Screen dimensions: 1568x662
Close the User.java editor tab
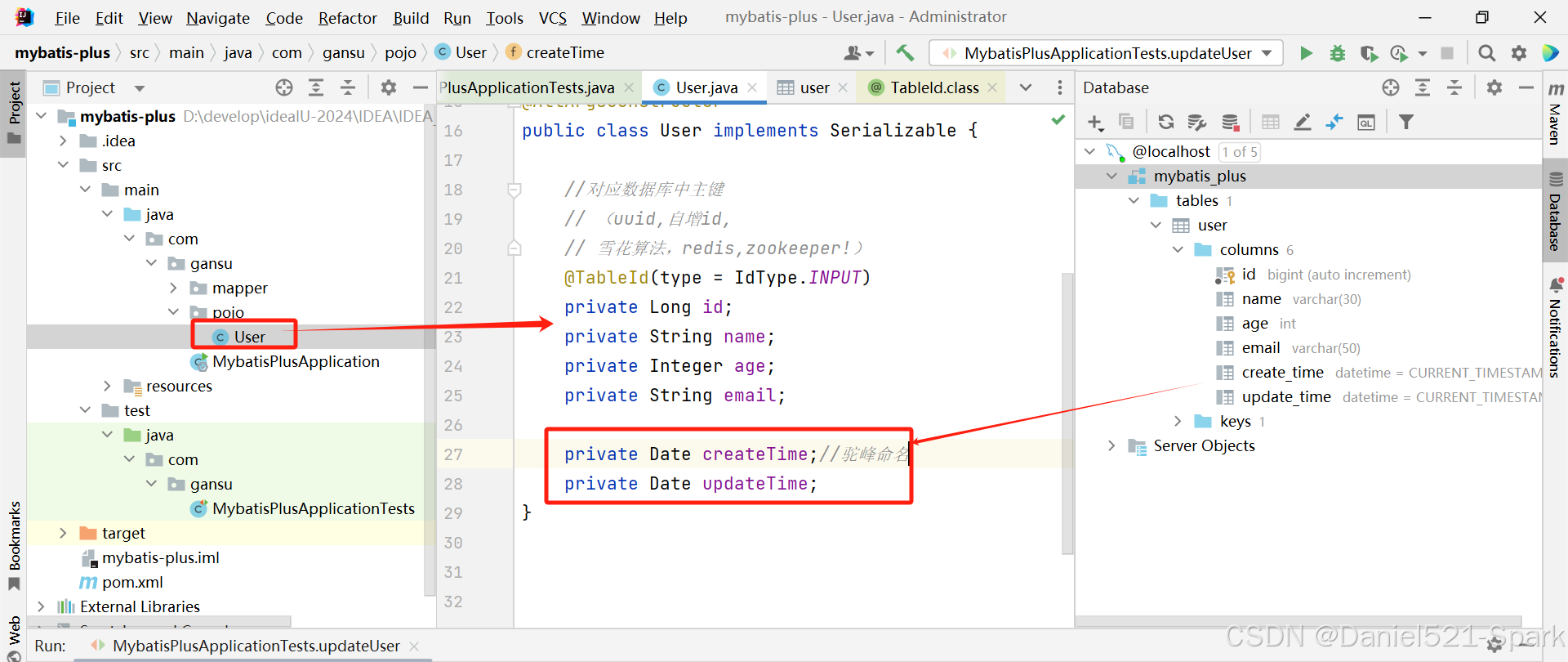click(x=752, y=87)
